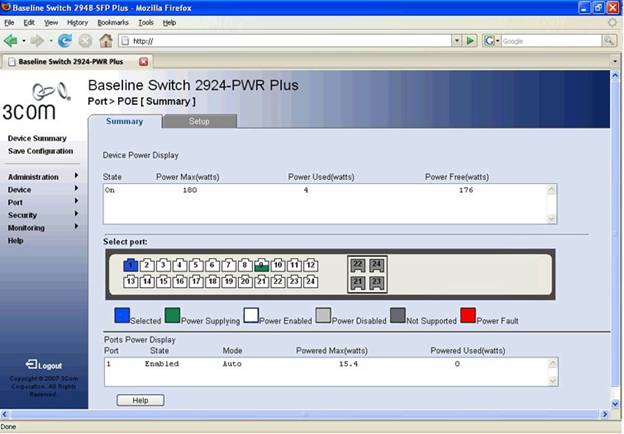Click the light gray Power Disabled swatch
This screenshot has width=624, height=434.
tap(323, 315)
